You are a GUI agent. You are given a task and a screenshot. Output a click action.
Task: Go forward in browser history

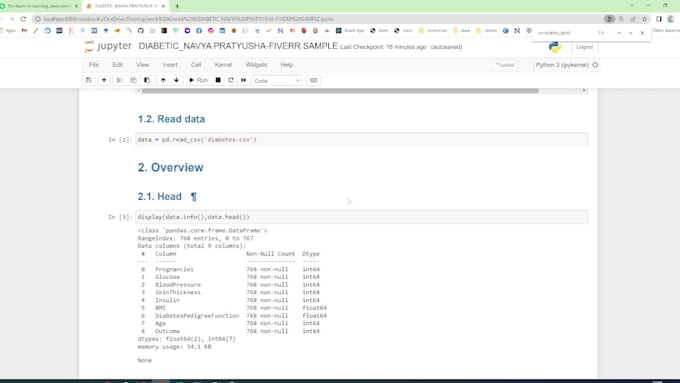coord(12,19)
